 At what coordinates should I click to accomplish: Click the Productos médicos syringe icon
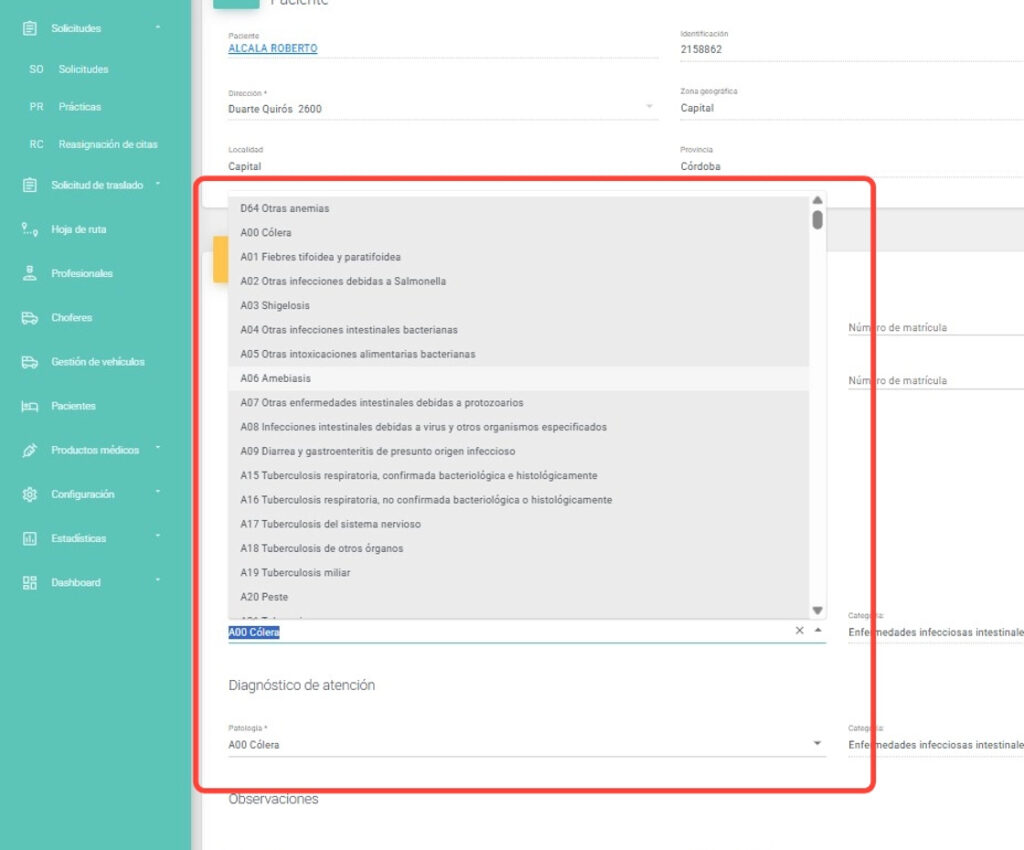pyautogui.click(x=30, y=450)
